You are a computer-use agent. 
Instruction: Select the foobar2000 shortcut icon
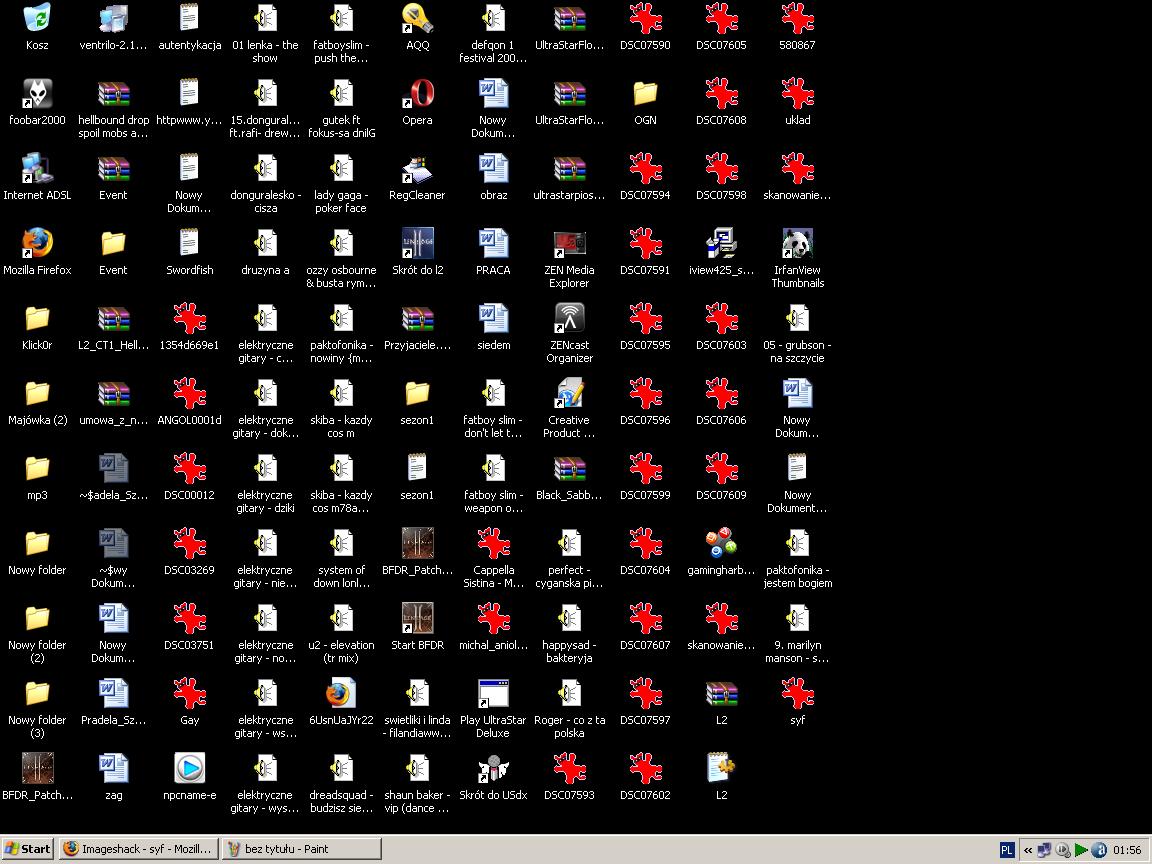click(x=37, y=94)
